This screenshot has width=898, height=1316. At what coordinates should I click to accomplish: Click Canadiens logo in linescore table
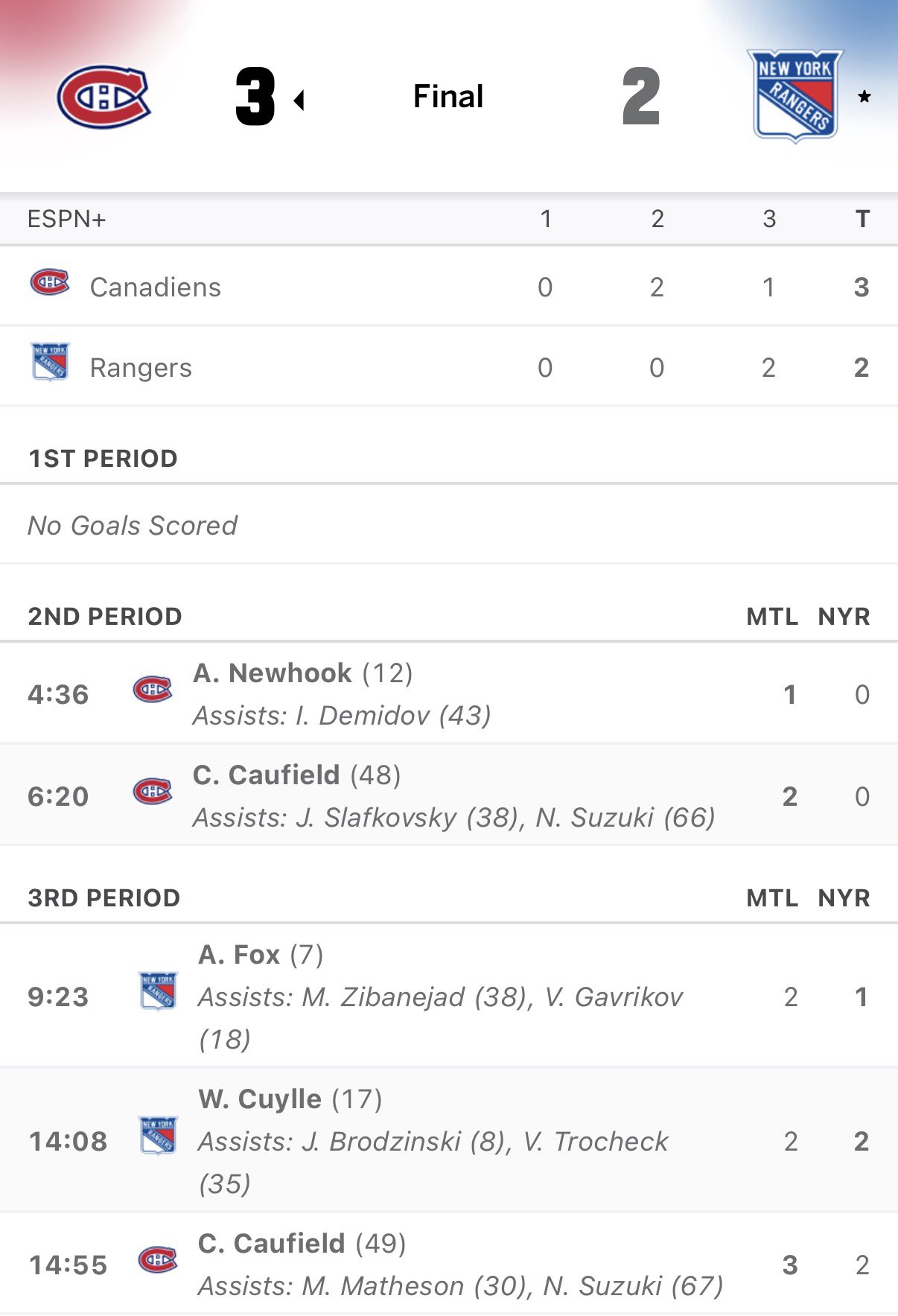(x=50, y=283)
